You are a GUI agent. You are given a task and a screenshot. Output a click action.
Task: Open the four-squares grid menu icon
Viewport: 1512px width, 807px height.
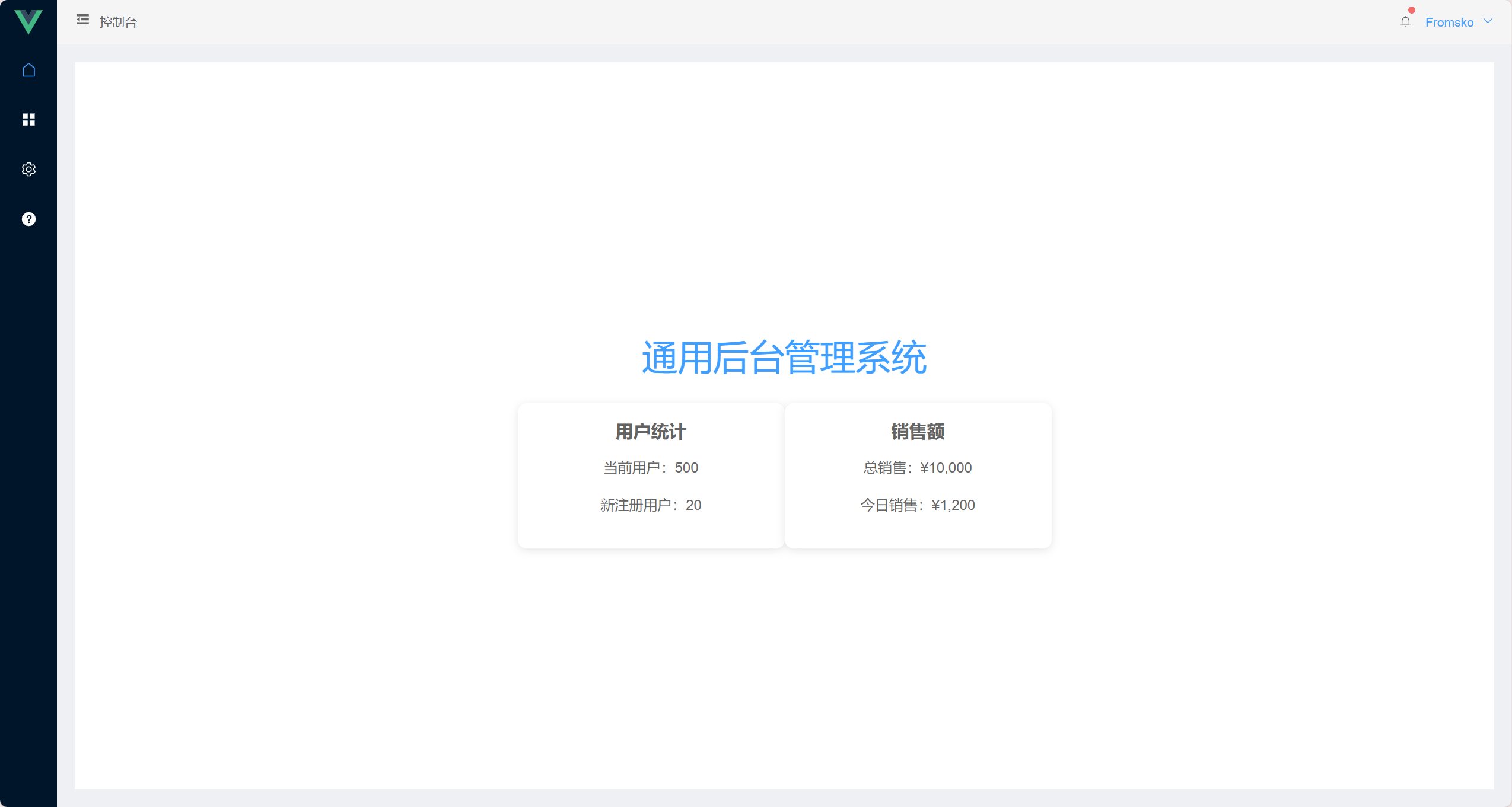(28, 120)
